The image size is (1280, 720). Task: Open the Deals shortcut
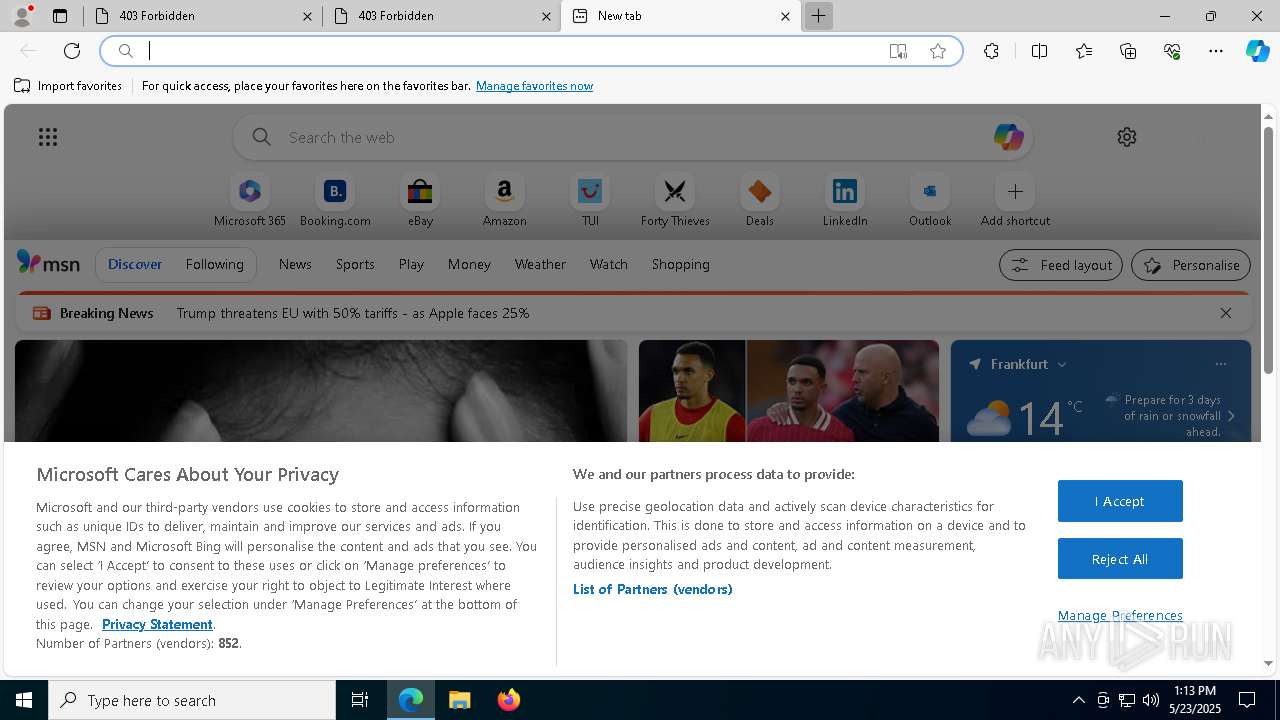(760, 200)
